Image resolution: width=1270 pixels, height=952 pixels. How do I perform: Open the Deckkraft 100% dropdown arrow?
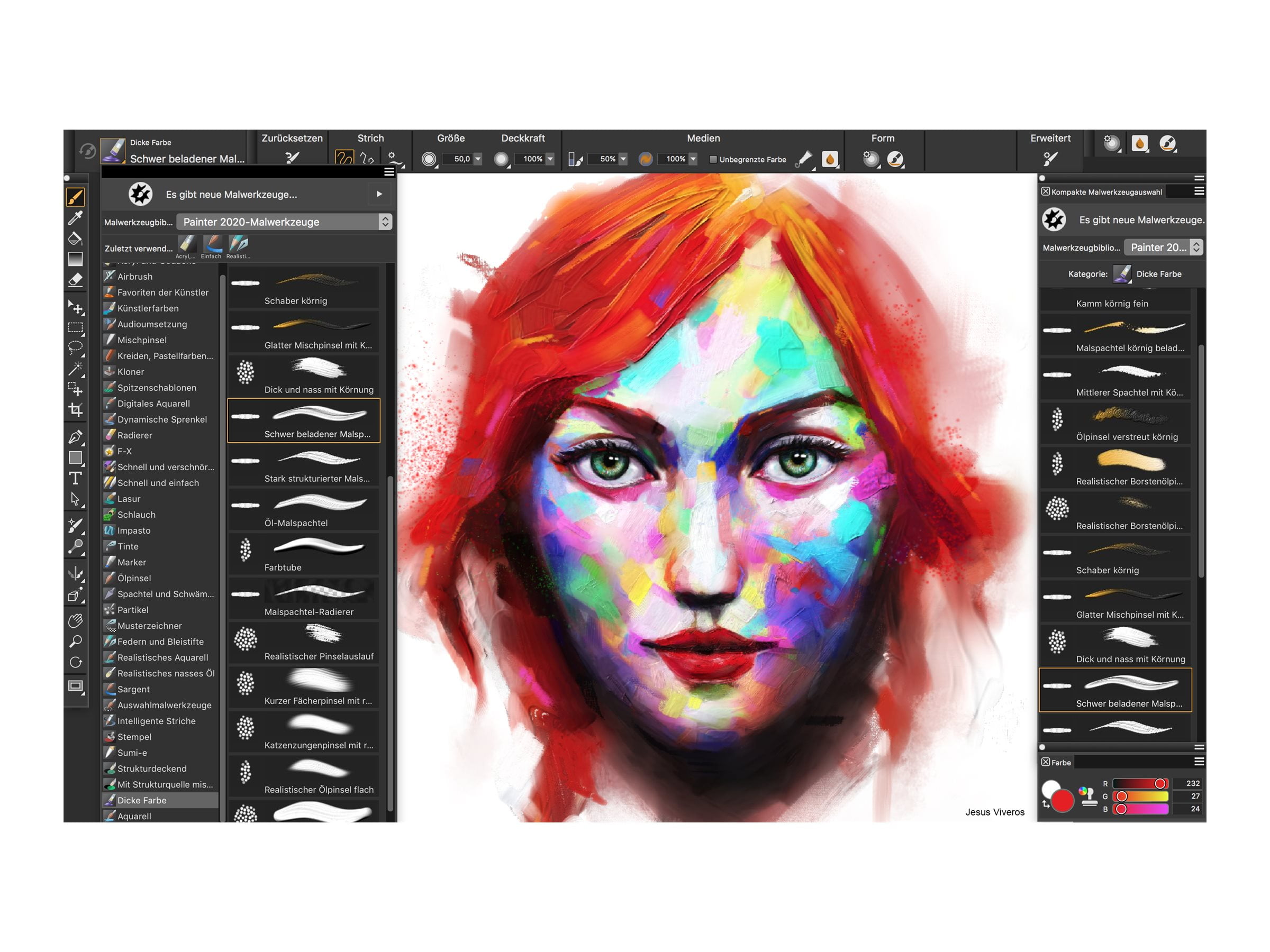pyautogui.click(x=550, y=159)
